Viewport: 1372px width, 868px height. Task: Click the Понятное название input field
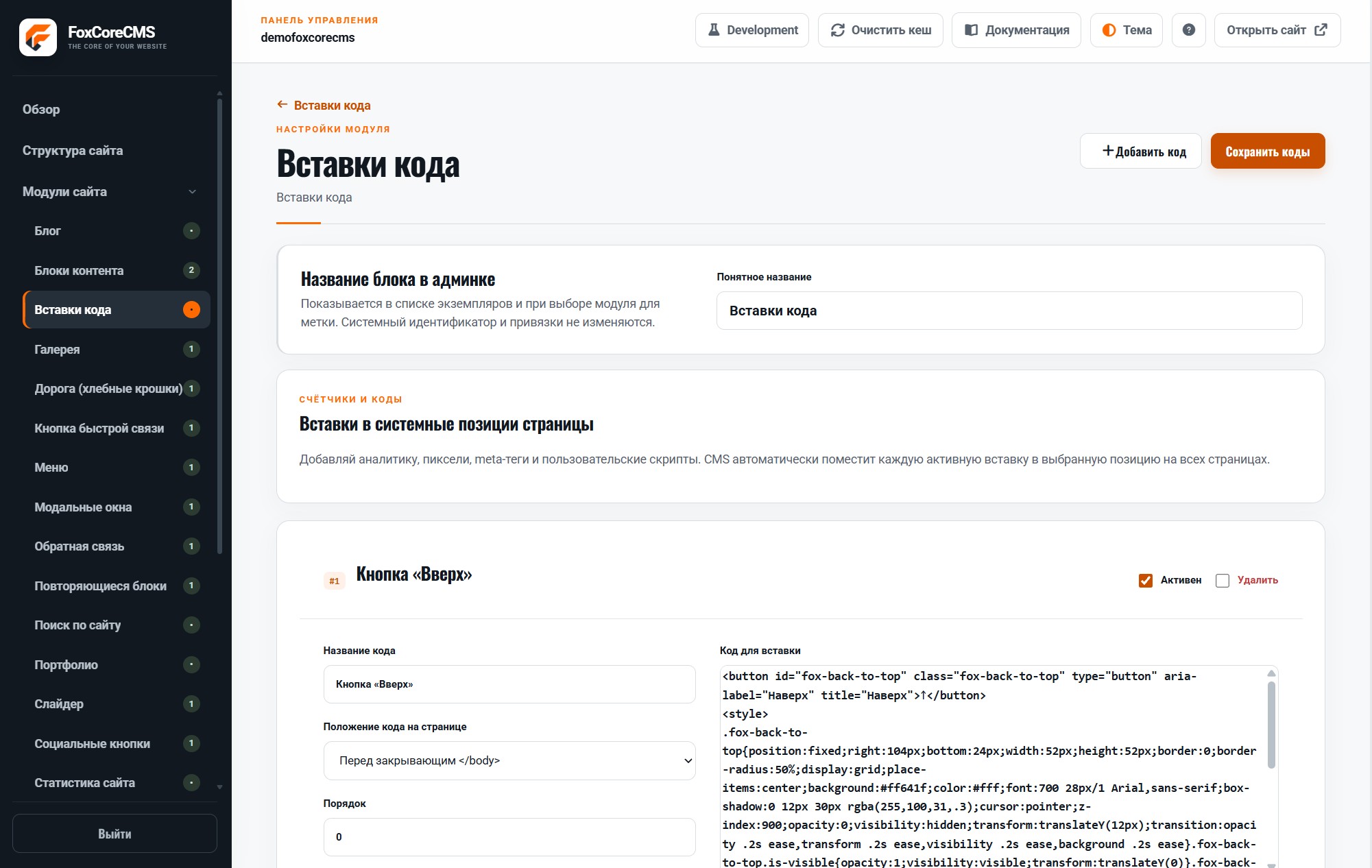point(1009,311)
